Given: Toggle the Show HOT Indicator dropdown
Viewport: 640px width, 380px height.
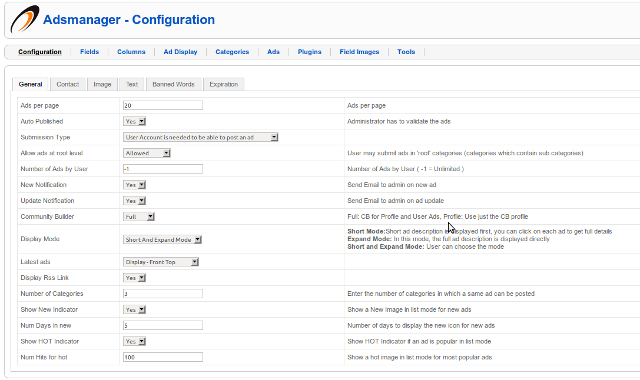Looking at the screenshot, I should point(134,341).
